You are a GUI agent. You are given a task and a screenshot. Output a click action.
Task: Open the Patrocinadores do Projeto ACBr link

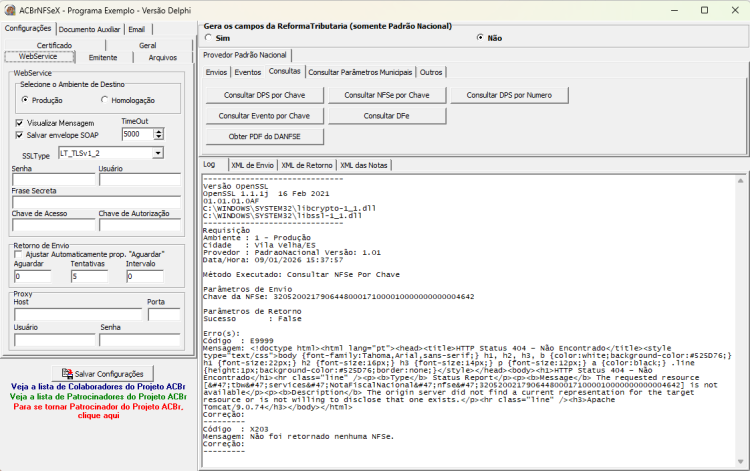[98, 396]
